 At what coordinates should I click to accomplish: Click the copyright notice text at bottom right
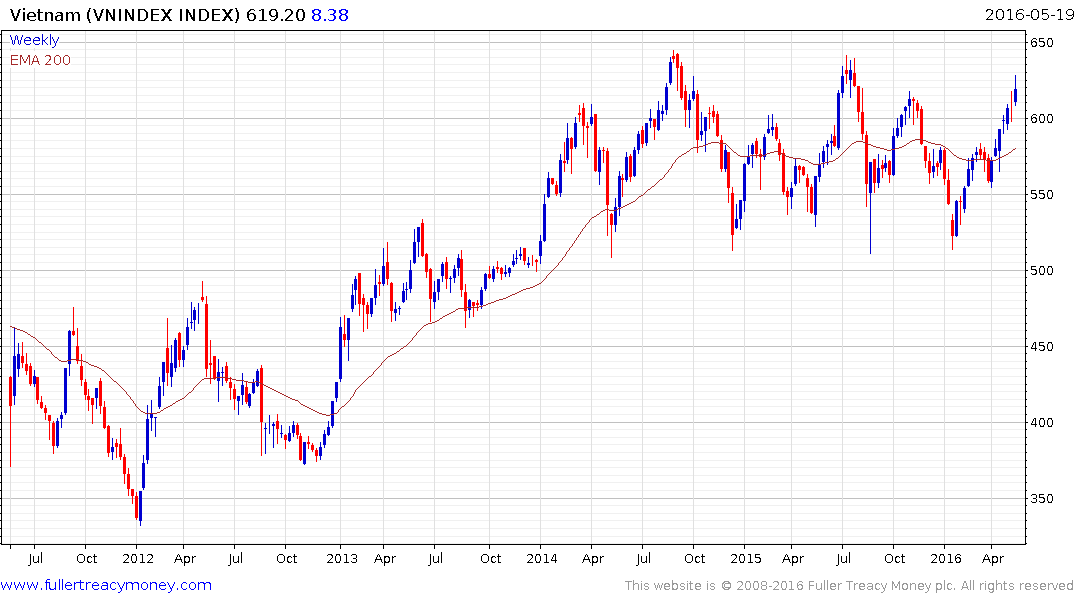[x=849, y=586]
